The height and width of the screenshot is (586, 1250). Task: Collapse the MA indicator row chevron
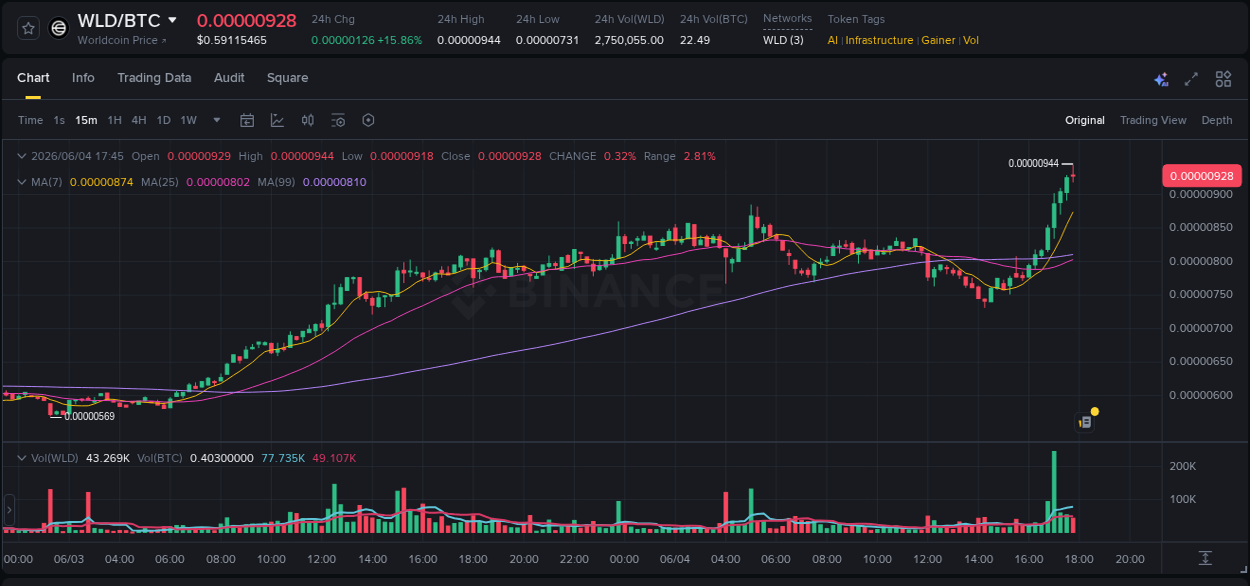(22, 182)
